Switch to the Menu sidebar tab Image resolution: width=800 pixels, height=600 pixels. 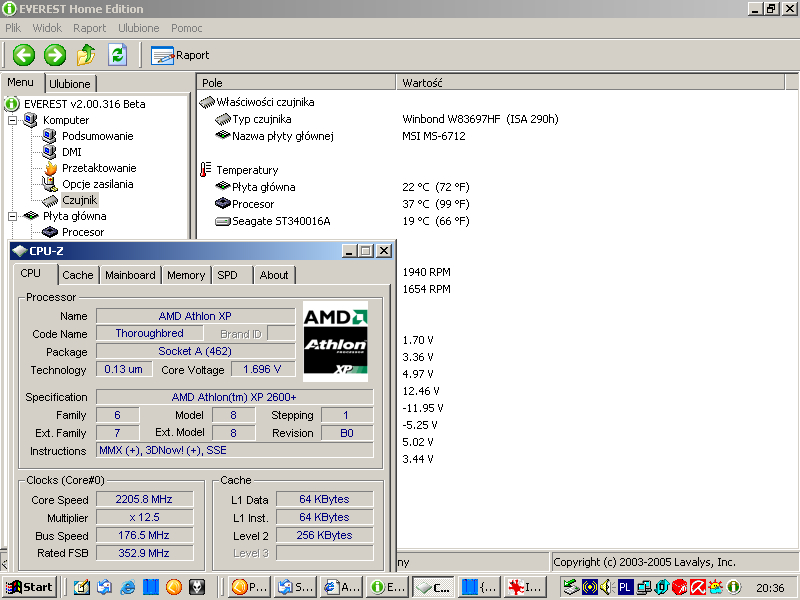click(x=20, y=83)
